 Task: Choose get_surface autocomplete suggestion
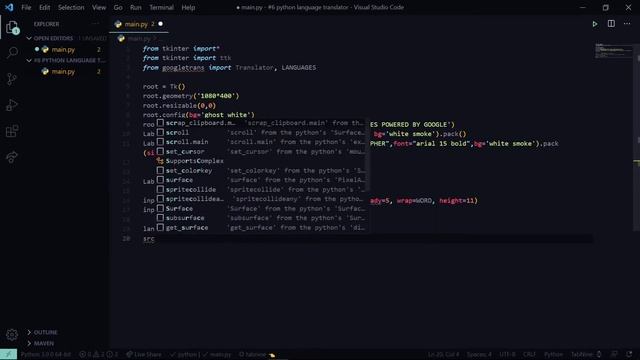(x=261, y=228)
